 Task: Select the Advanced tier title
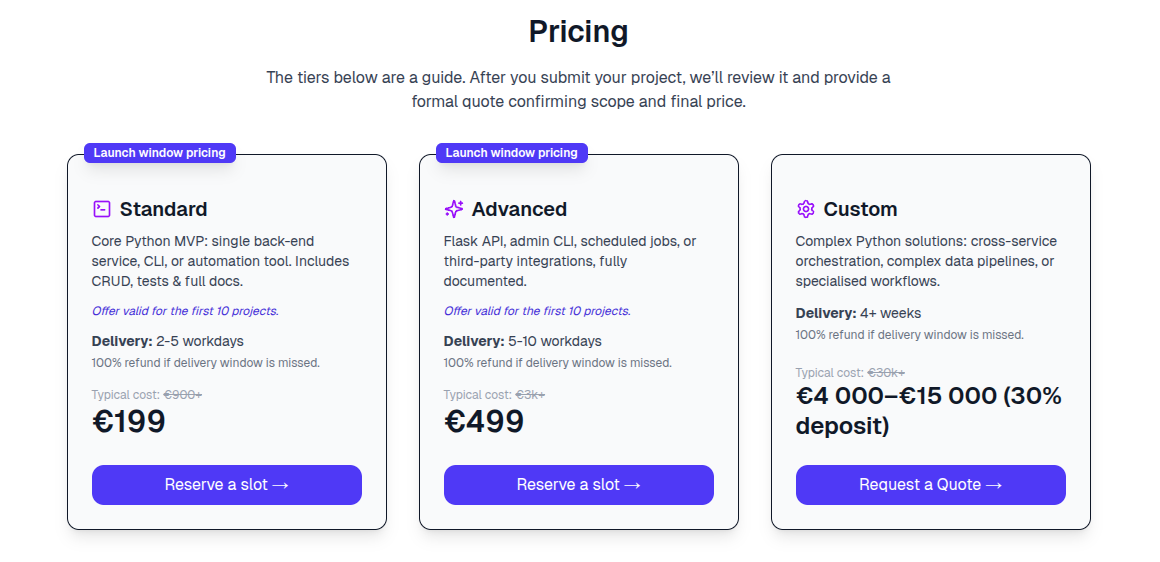[519, 209]
